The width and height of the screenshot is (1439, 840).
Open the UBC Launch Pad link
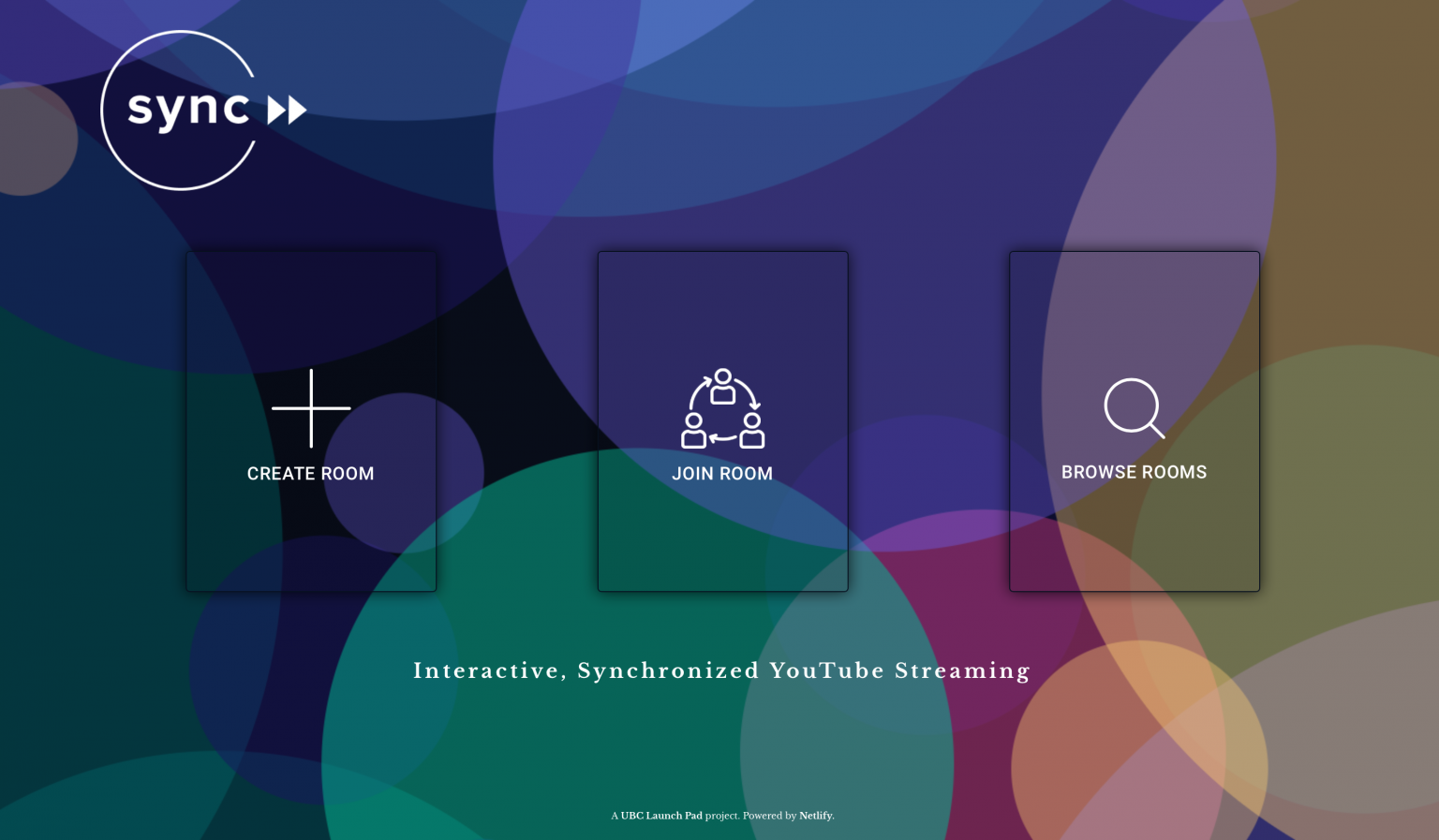[661, 816]
